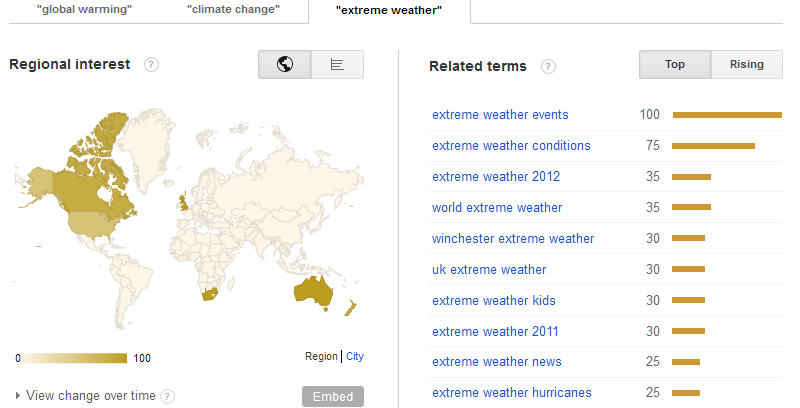Screen dimensions: 800x408
Task: Click extreme weather hurricanes term
Action: click(x=512, y=393)
